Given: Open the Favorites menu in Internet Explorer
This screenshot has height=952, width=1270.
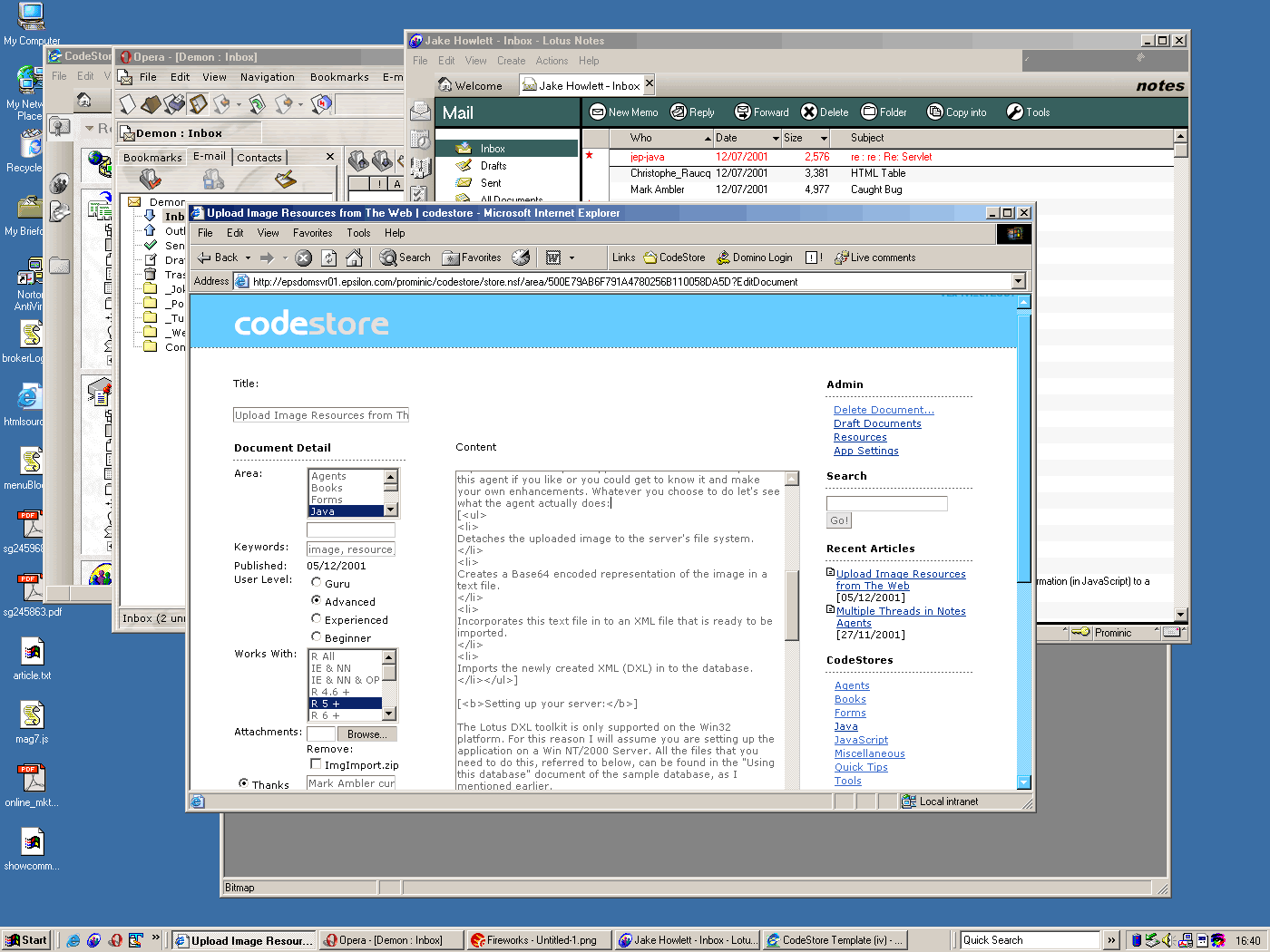Looking at the screenshot, I should [312, 233].
